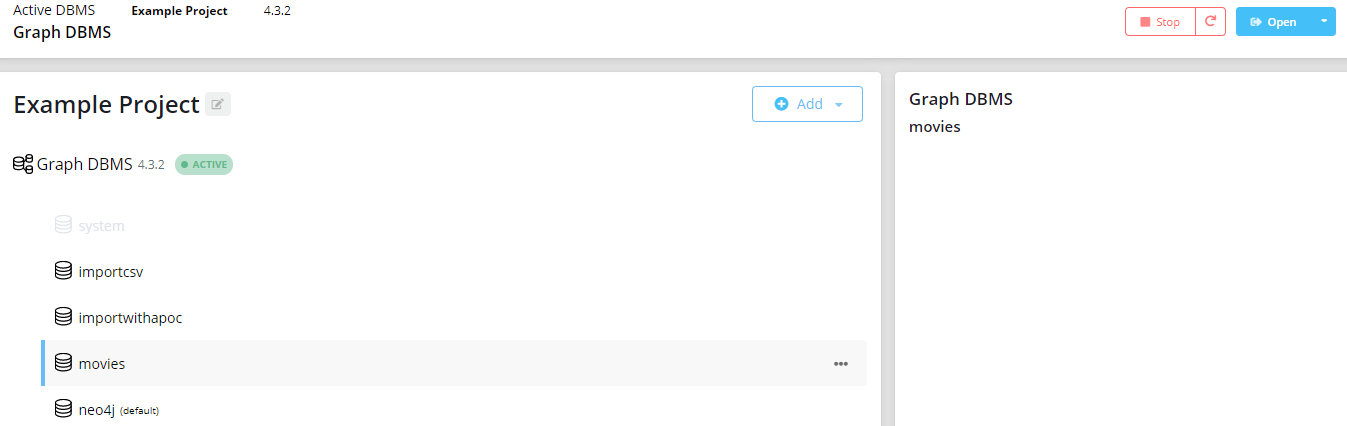Open the three-dots menu on the movies row
The width and height of the screenshot is (1347, 426).
click(841, 364)
